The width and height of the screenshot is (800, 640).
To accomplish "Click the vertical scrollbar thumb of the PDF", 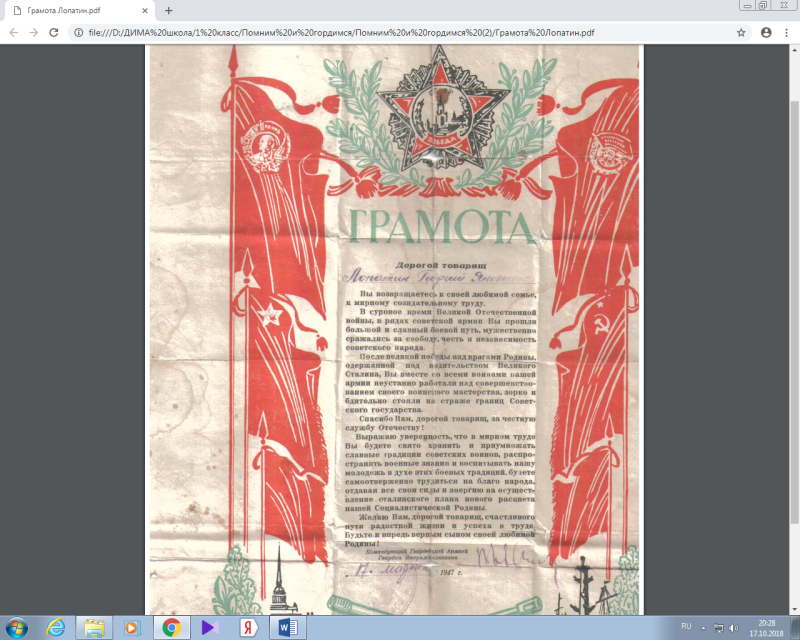I will [x=794, y=312].
